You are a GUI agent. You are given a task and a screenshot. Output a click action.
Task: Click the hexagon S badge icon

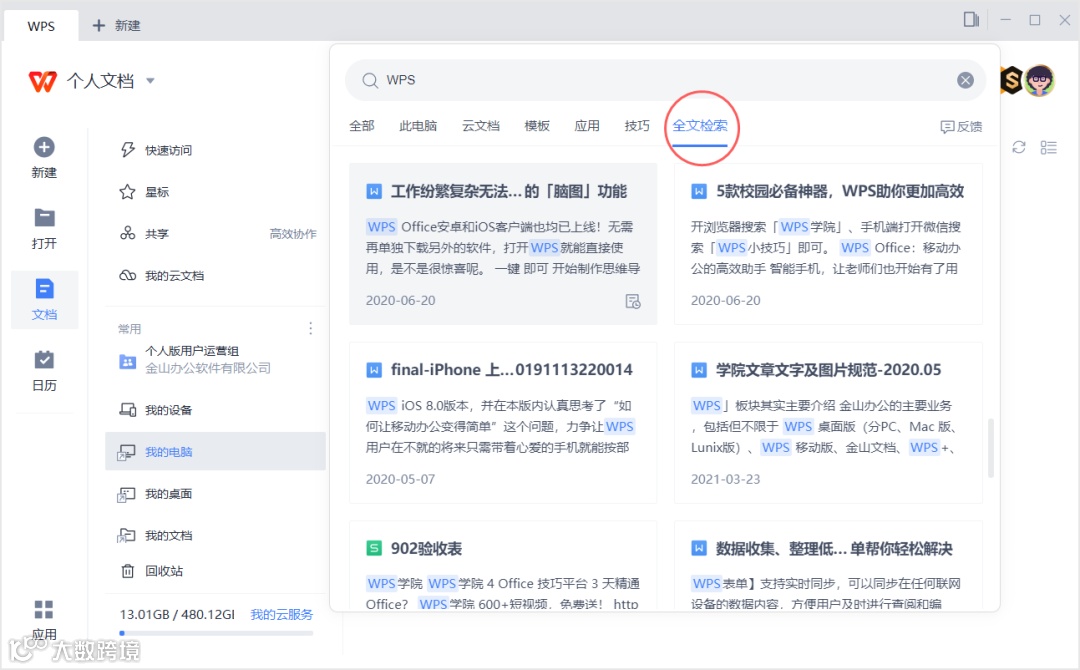pyautogui.click(x=1010, y=81)
